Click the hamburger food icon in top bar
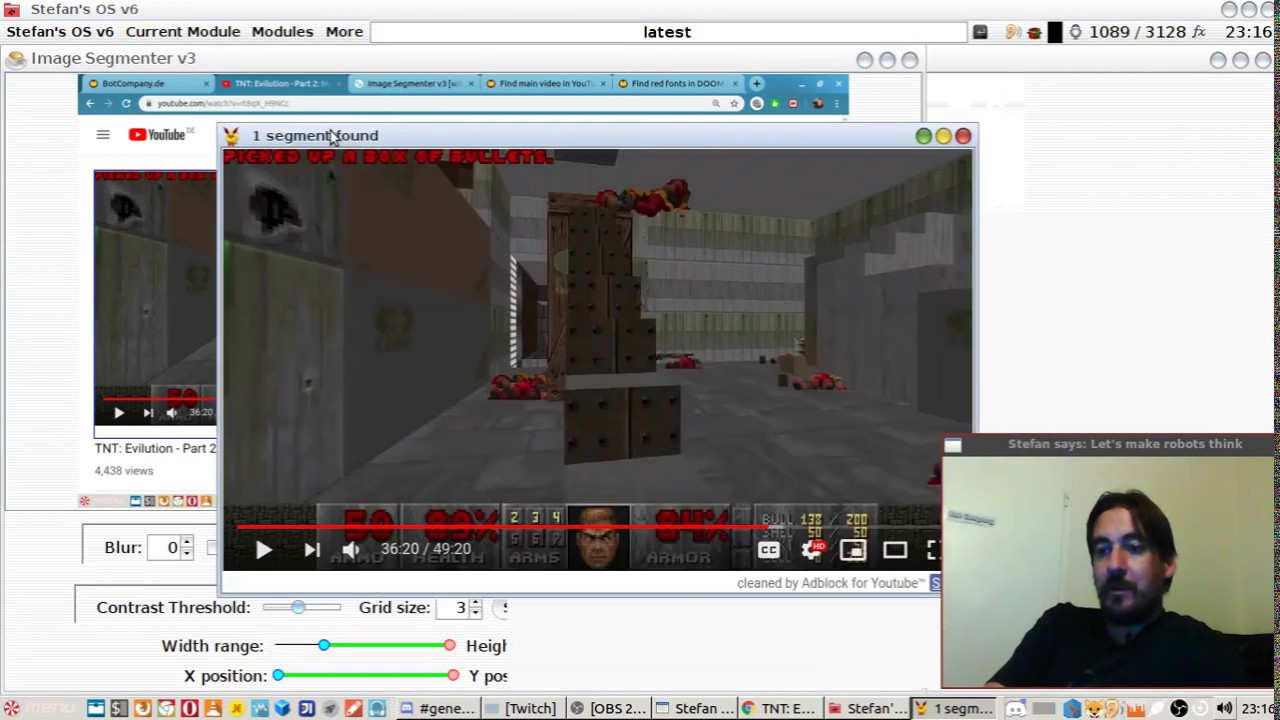 pyautogui.click(x=1034, y=33)
